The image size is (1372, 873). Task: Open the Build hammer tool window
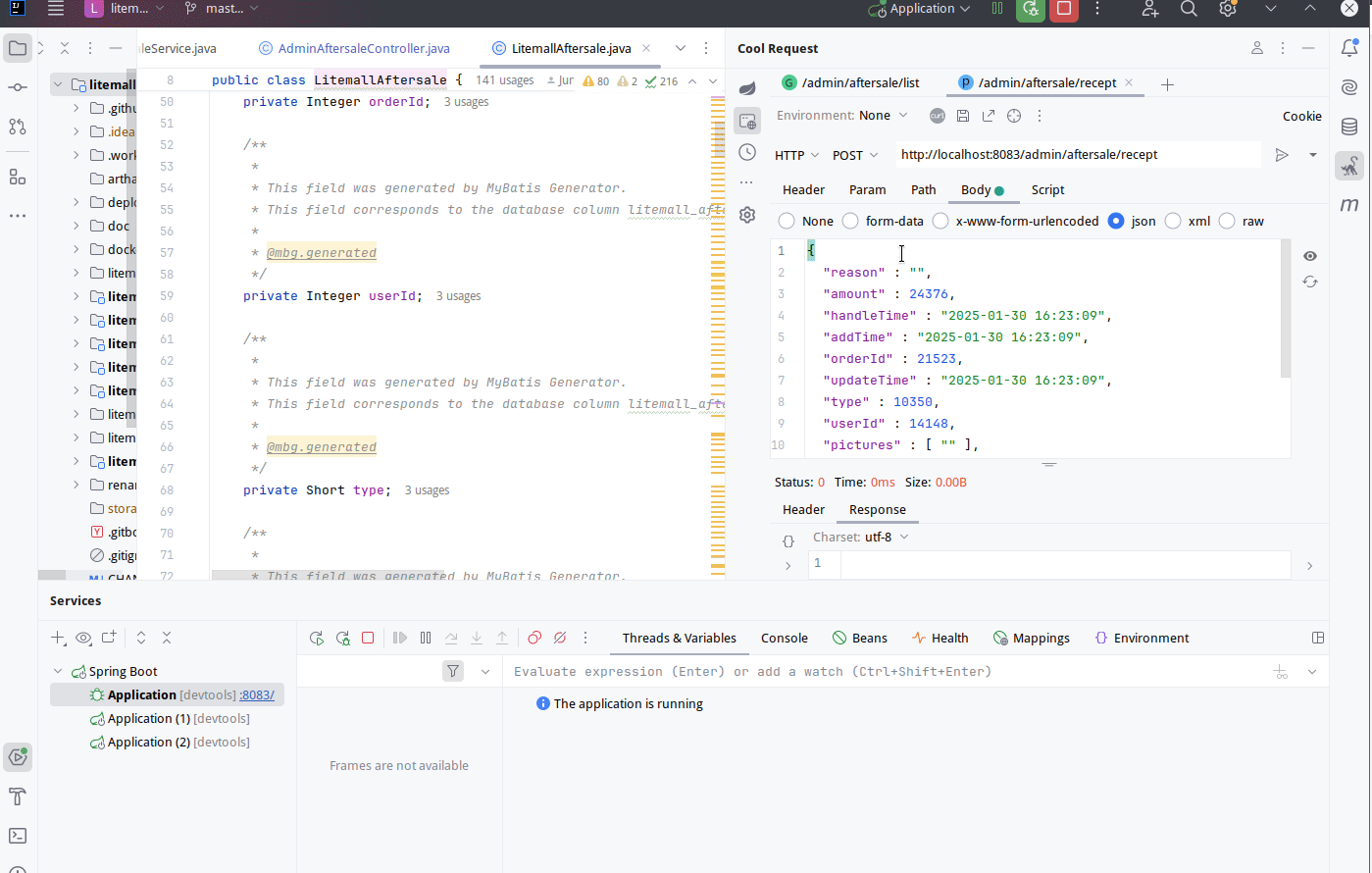pos(18,796)
